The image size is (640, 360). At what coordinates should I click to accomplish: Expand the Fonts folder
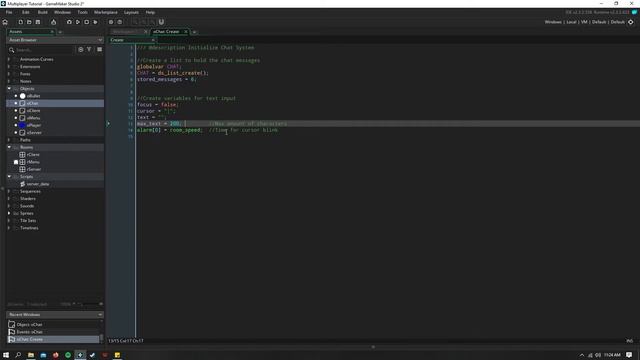(x=9, y=74)
